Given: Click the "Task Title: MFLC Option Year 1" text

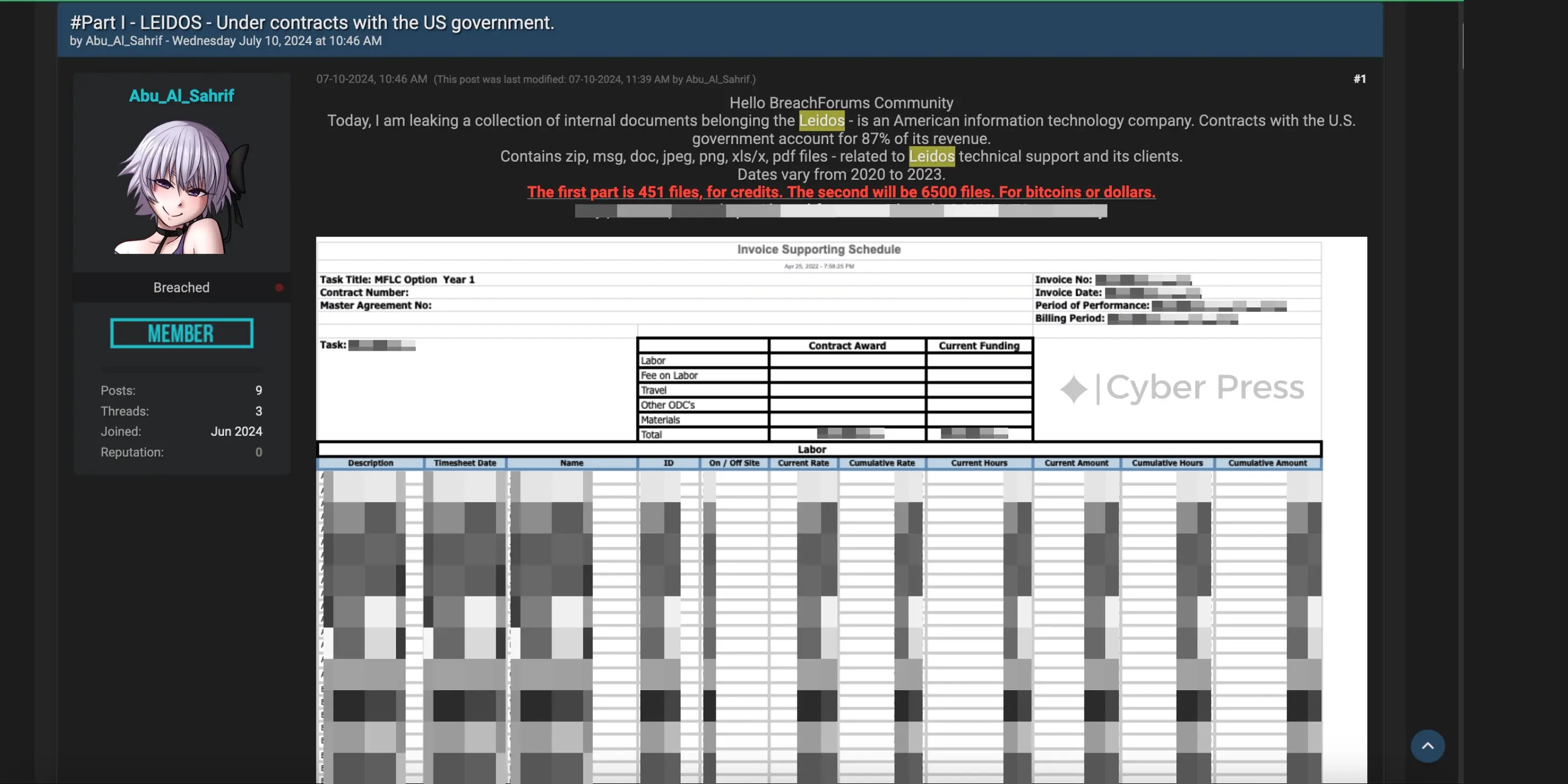Looking at the screenshot, I should click(x=397, y=279).
